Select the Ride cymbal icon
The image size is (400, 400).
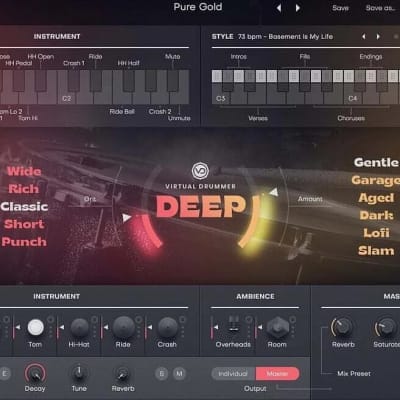[123, 327]
